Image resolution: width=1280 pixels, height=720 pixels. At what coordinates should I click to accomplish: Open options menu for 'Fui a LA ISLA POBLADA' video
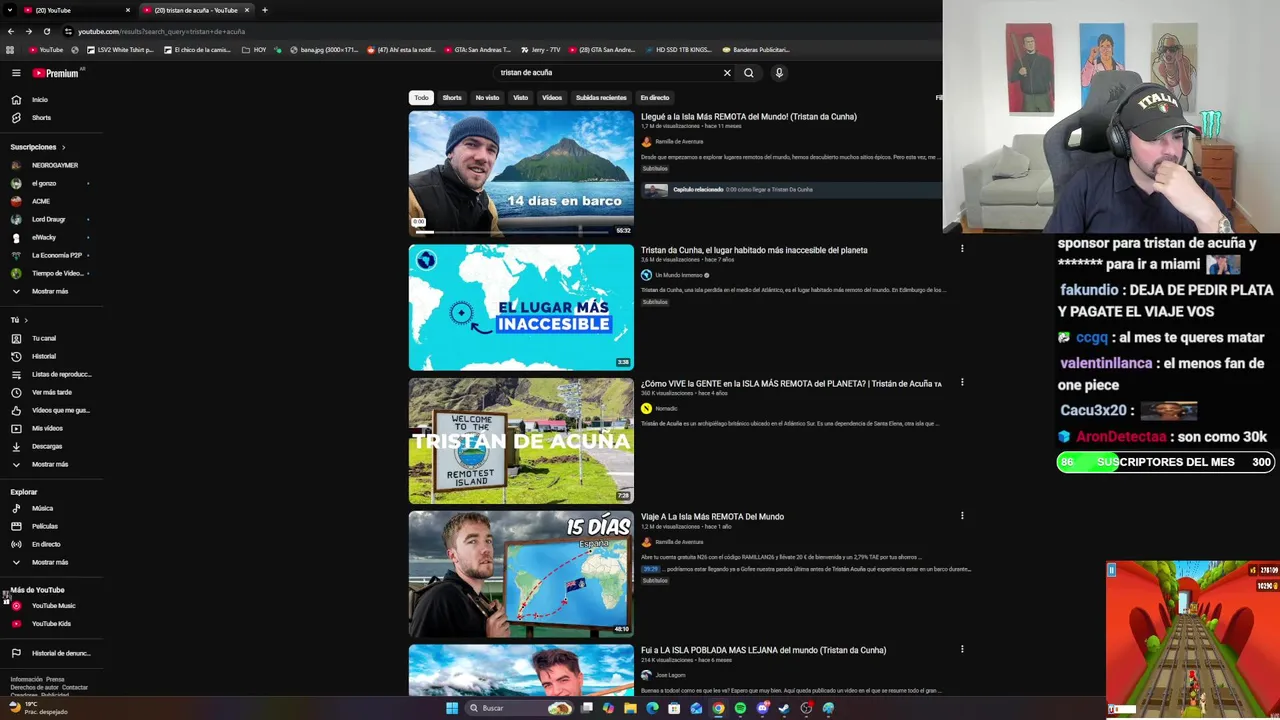pos(962,649)
